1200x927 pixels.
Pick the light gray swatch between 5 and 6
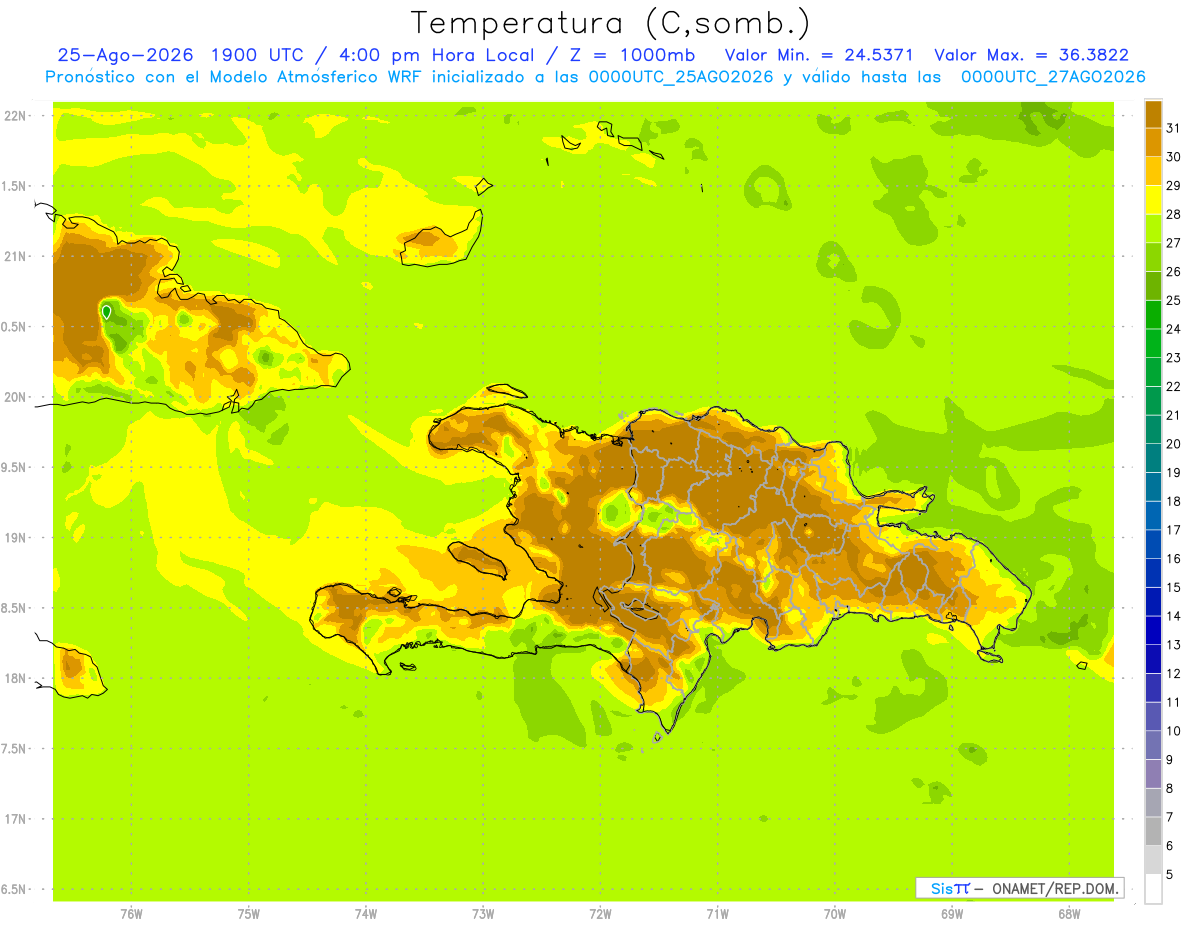click(1153, 860)
